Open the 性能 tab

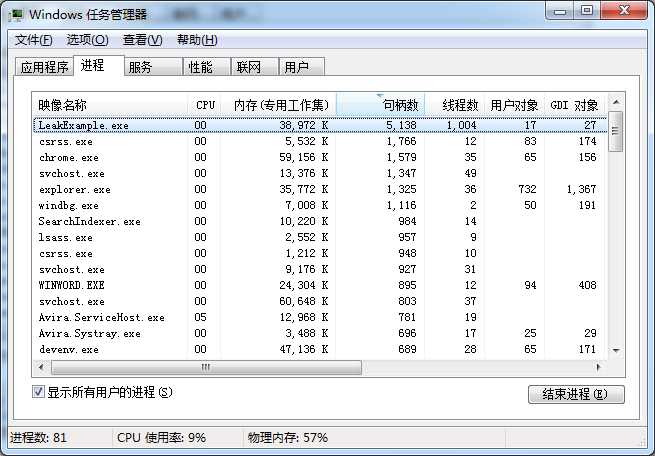pos(206,67)
